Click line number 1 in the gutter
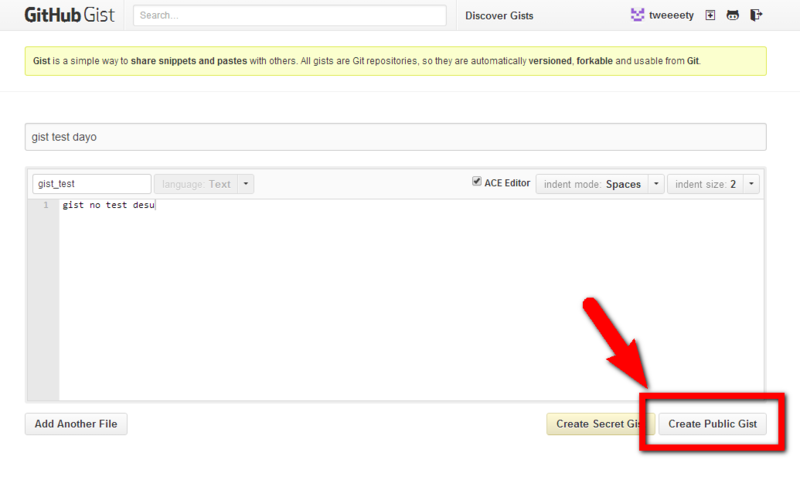Viewport: 800px width, 487px height. pos(46,205)
